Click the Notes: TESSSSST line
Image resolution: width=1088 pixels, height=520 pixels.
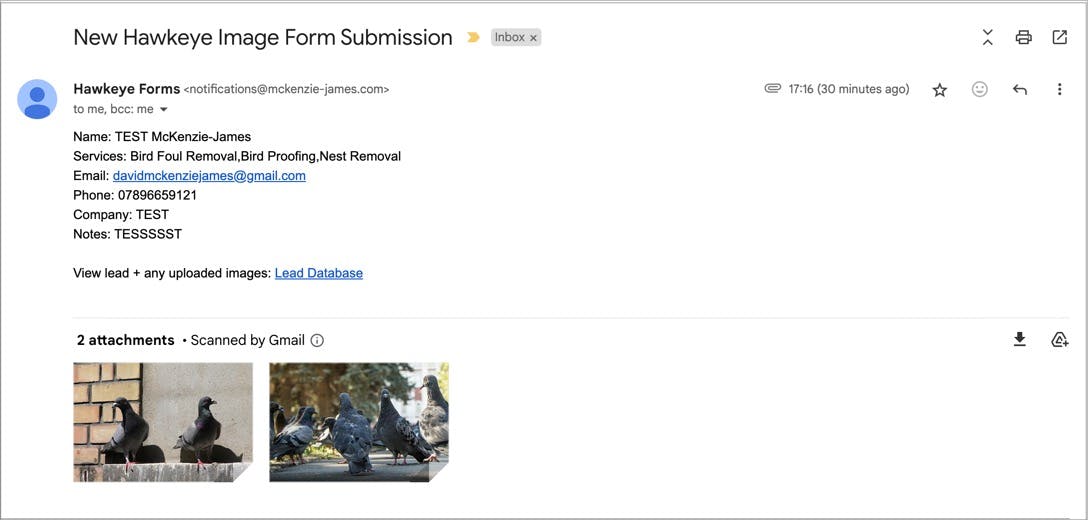point(127,234)
